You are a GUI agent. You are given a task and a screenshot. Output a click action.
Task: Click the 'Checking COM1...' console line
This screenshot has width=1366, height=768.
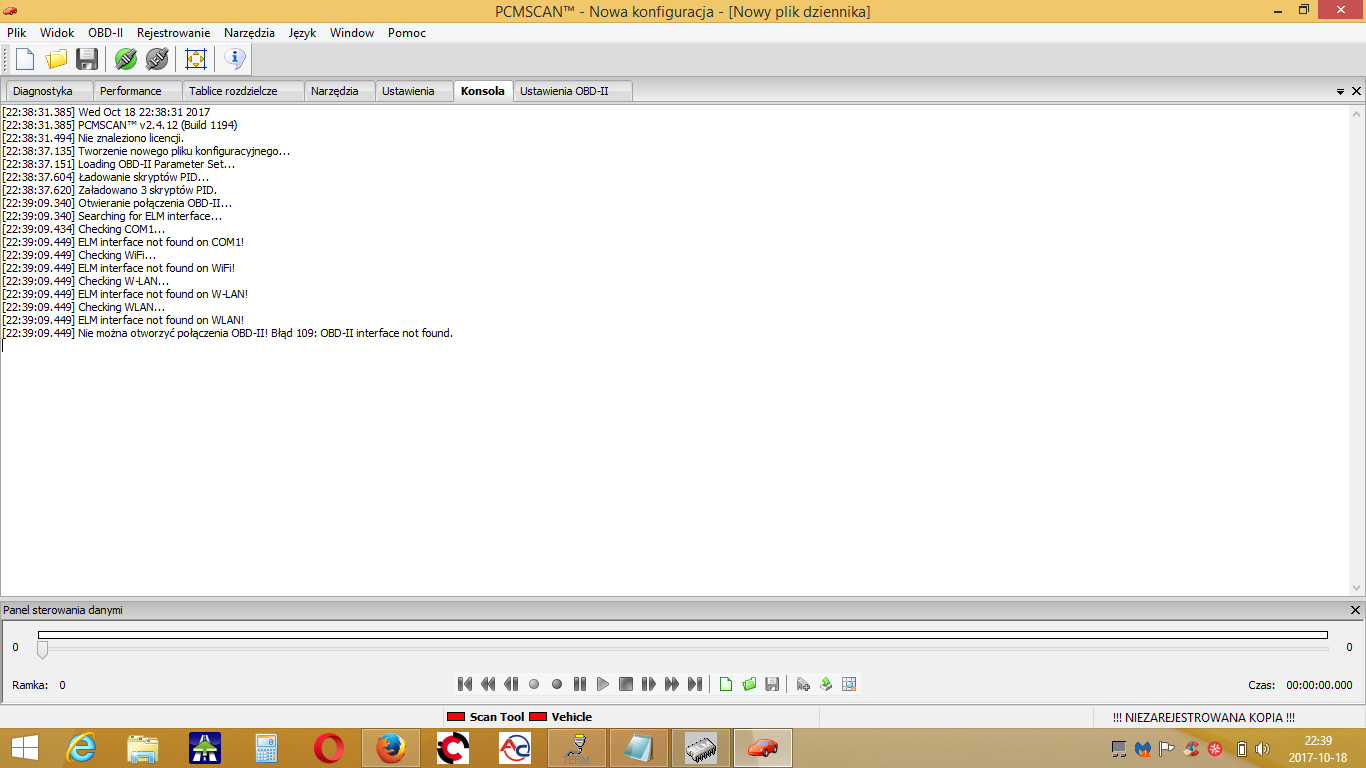(84, 229)
